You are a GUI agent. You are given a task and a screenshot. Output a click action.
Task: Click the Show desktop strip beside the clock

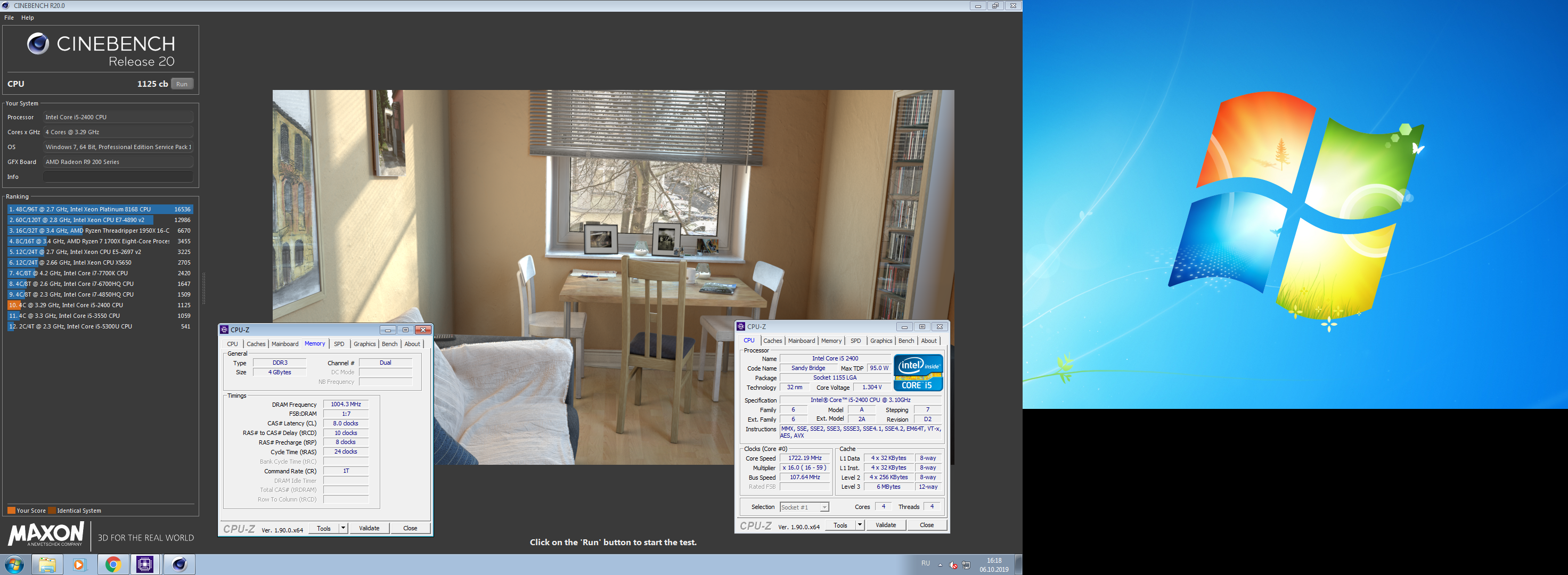point(1018,565)
